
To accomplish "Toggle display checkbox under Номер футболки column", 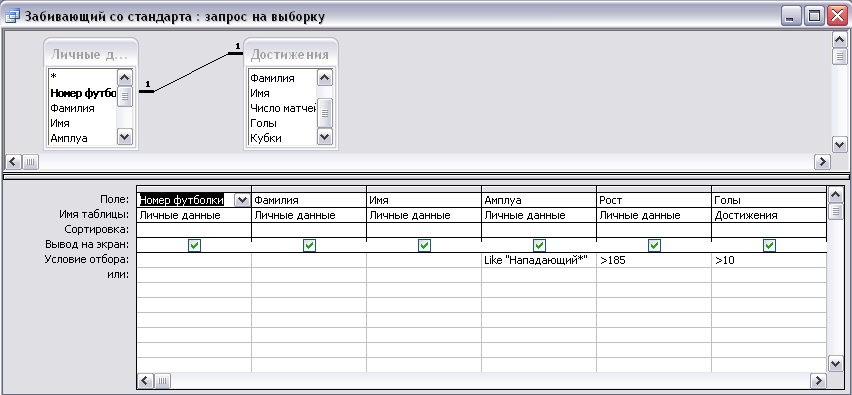I will [x=194, y=246].
